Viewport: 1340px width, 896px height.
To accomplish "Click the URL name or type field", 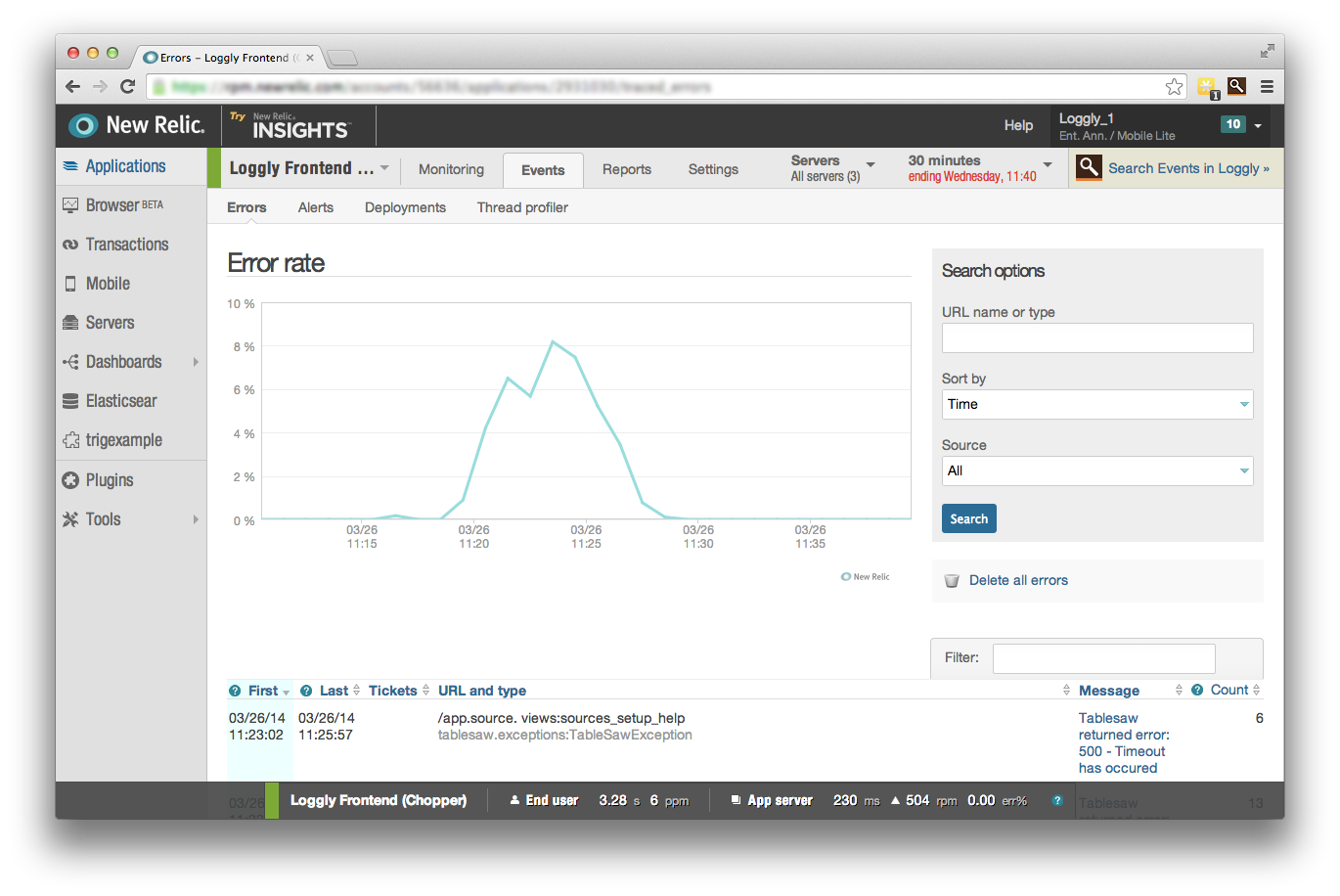I will pyautogui.click(x=1096, y=338).
